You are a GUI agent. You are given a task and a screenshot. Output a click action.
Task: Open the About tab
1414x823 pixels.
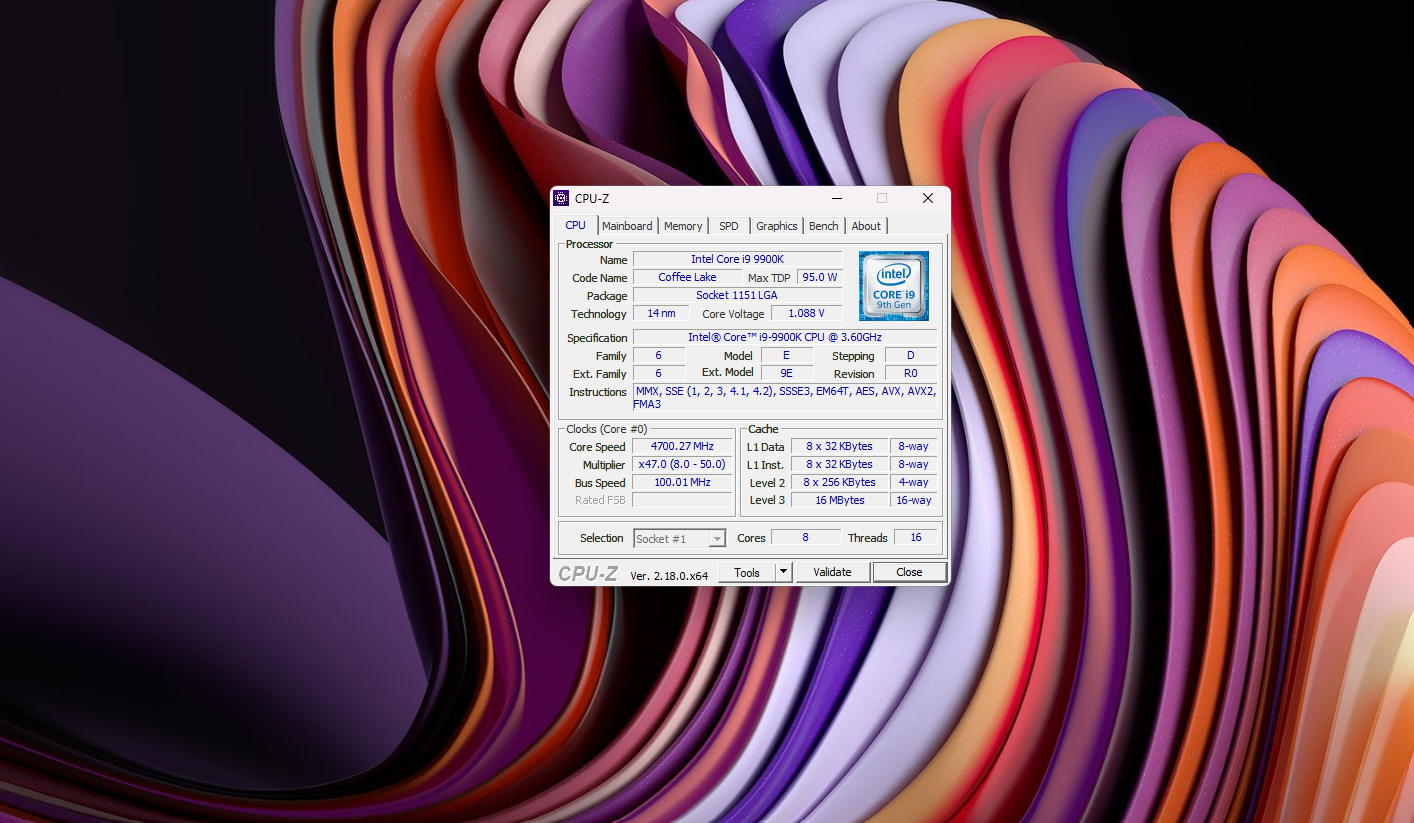pos(866,226)
